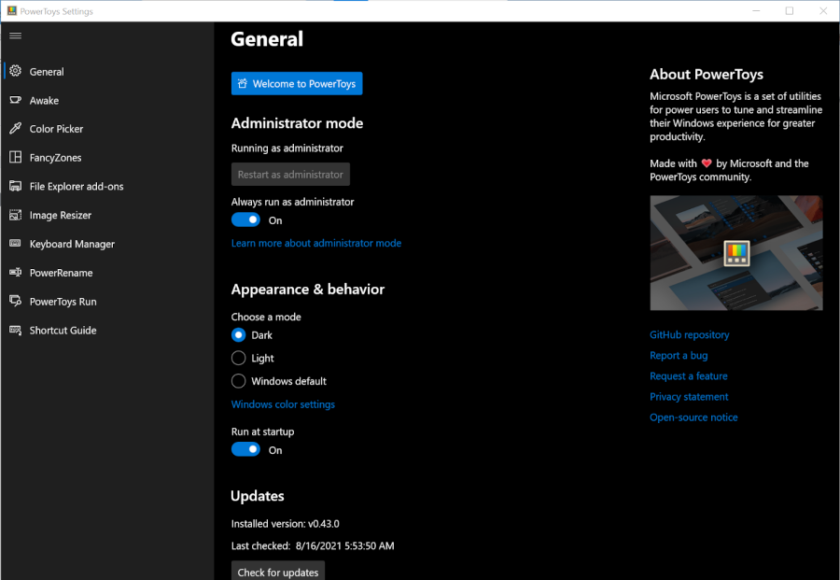Click the PowerToys logo in title bar
This screenshot has height=580, width=840.
tap(12, 11)
